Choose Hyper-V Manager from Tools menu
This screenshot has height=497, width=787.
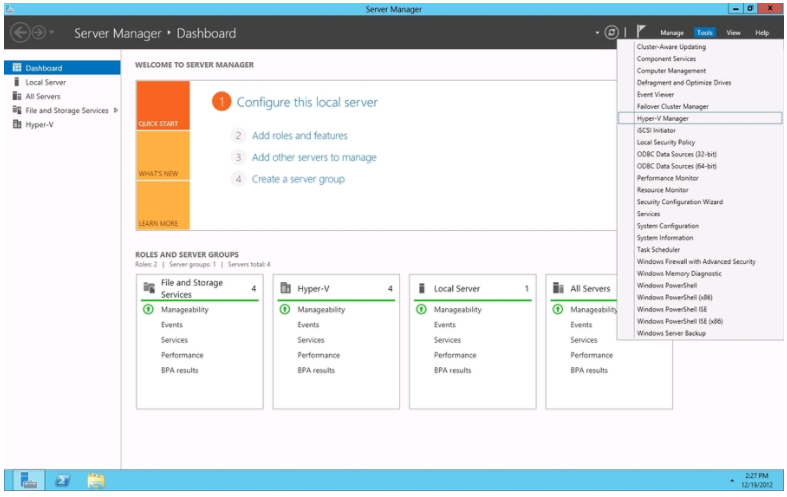tap(700, 118)
